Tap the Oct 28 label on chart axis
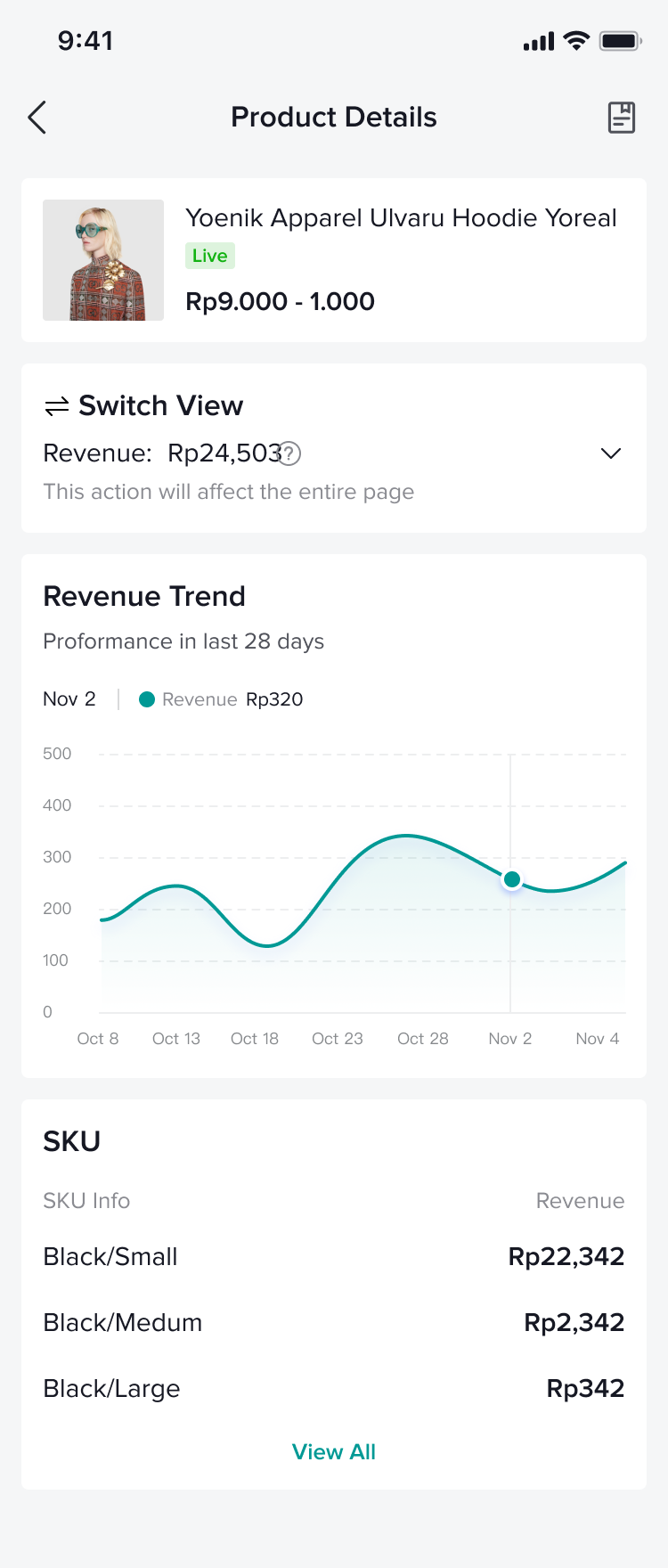 click(423, 1039)
